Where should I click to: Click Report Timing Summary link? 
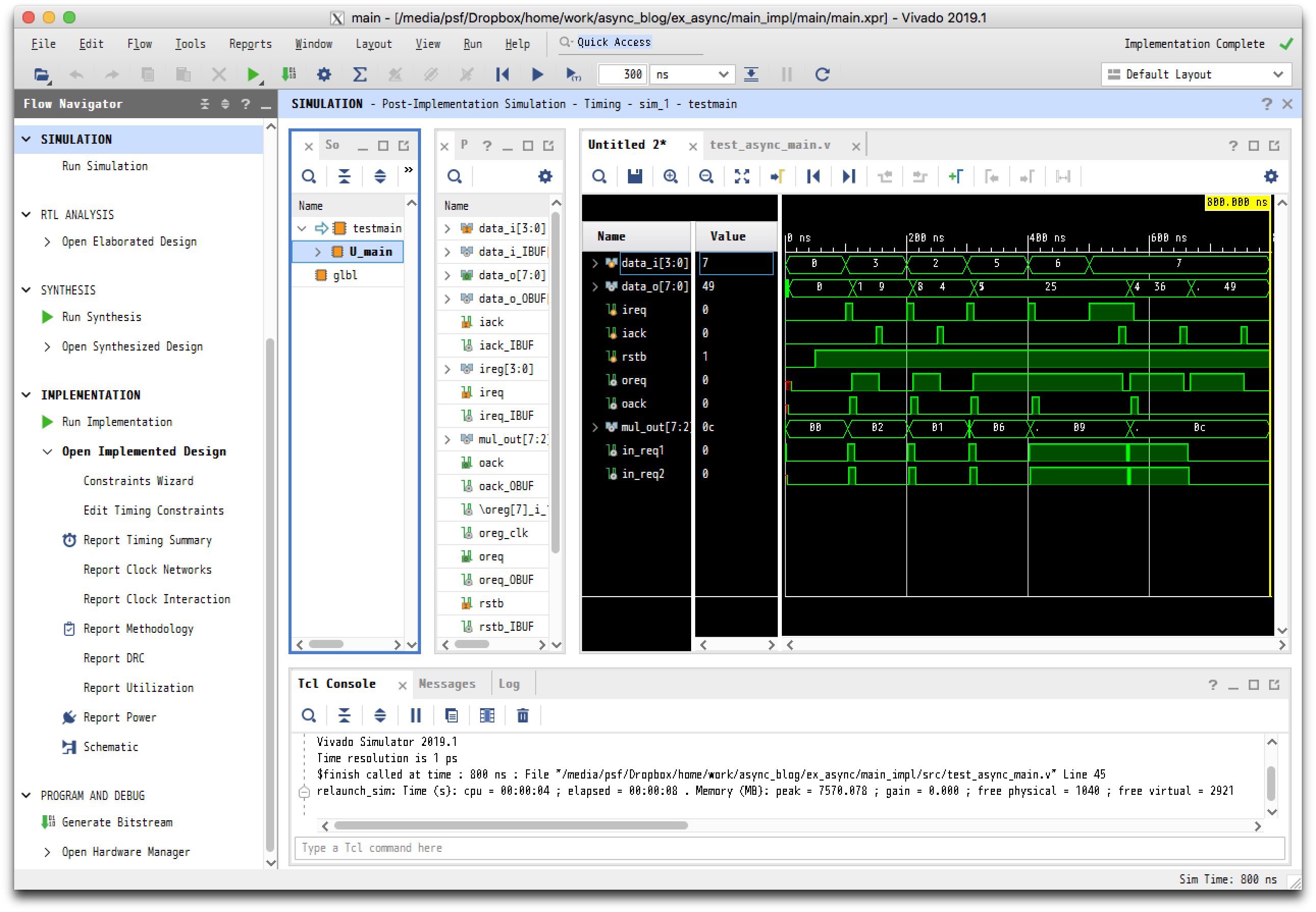147,540
